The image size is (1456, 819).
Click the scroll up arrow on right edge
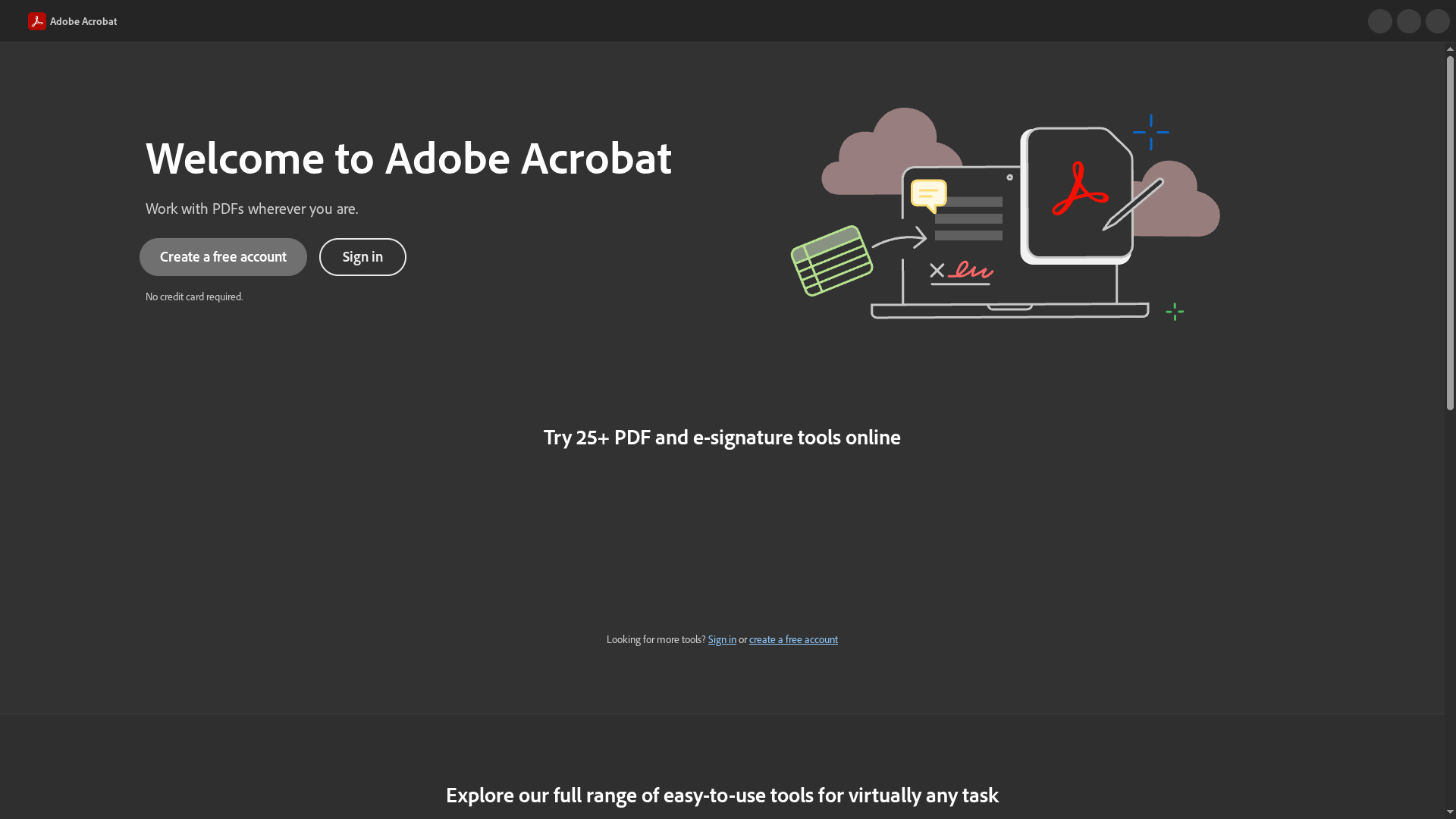coord(1449,48)
